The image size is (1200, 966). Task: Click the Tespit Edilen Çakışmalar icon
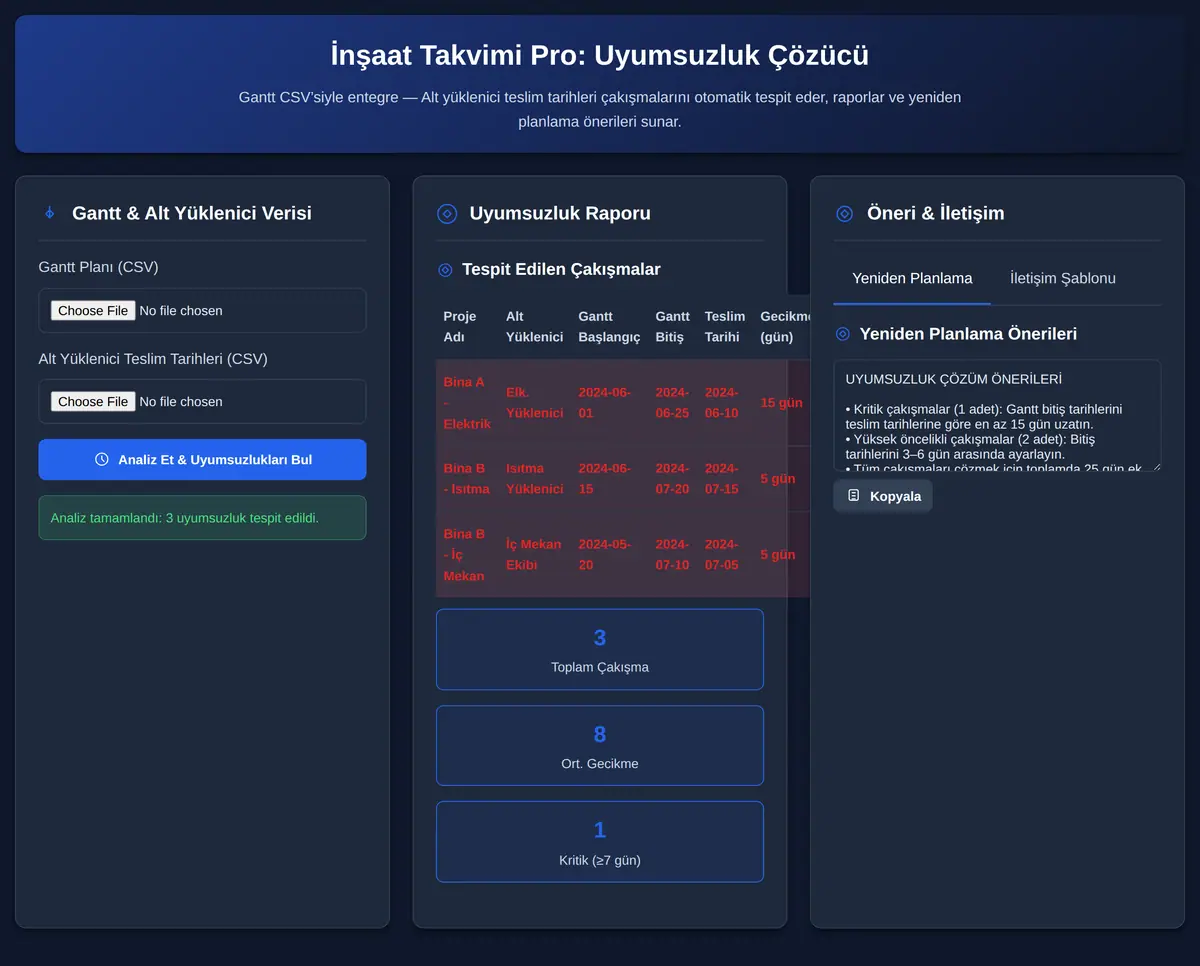[445, 270]
